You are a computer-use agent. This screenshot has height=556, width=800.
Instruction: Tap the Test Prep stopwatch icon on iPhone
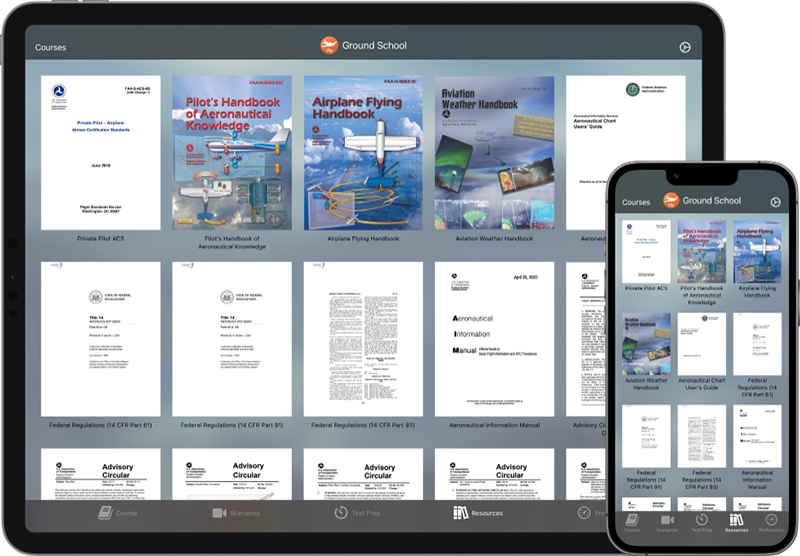click(702, 519)
